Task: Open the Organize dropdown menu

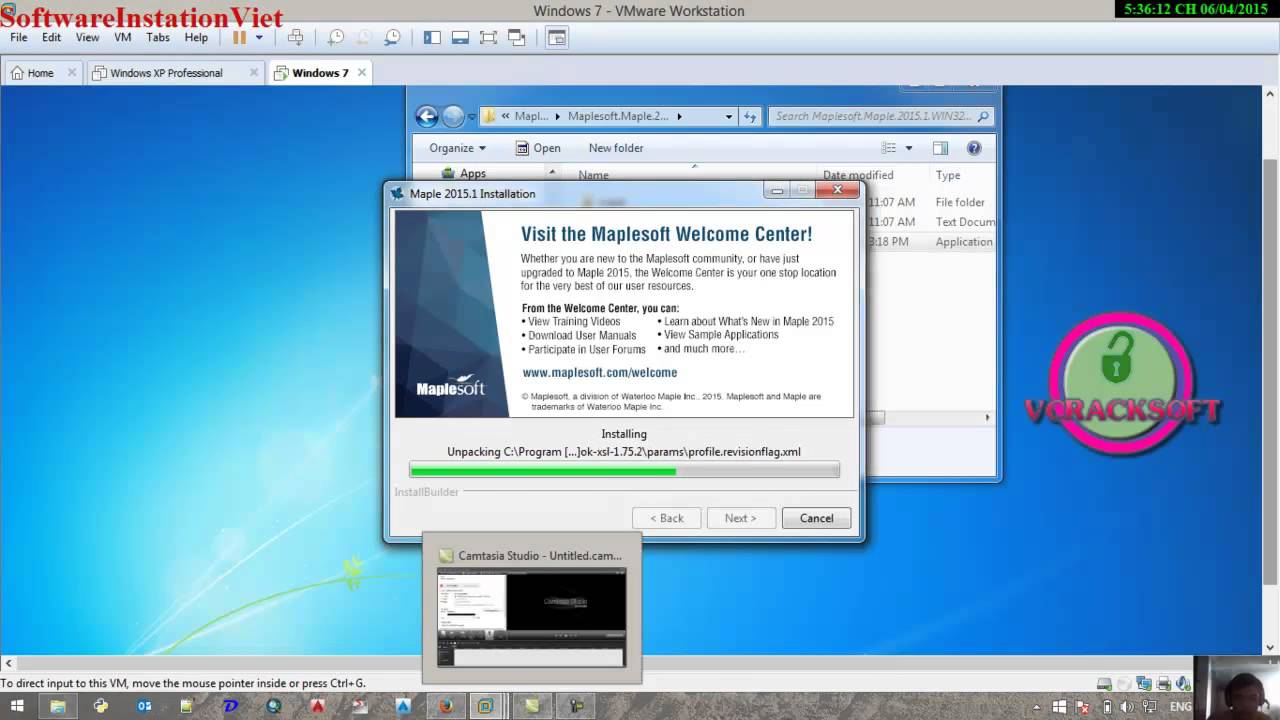Action: tap(457, 148)
